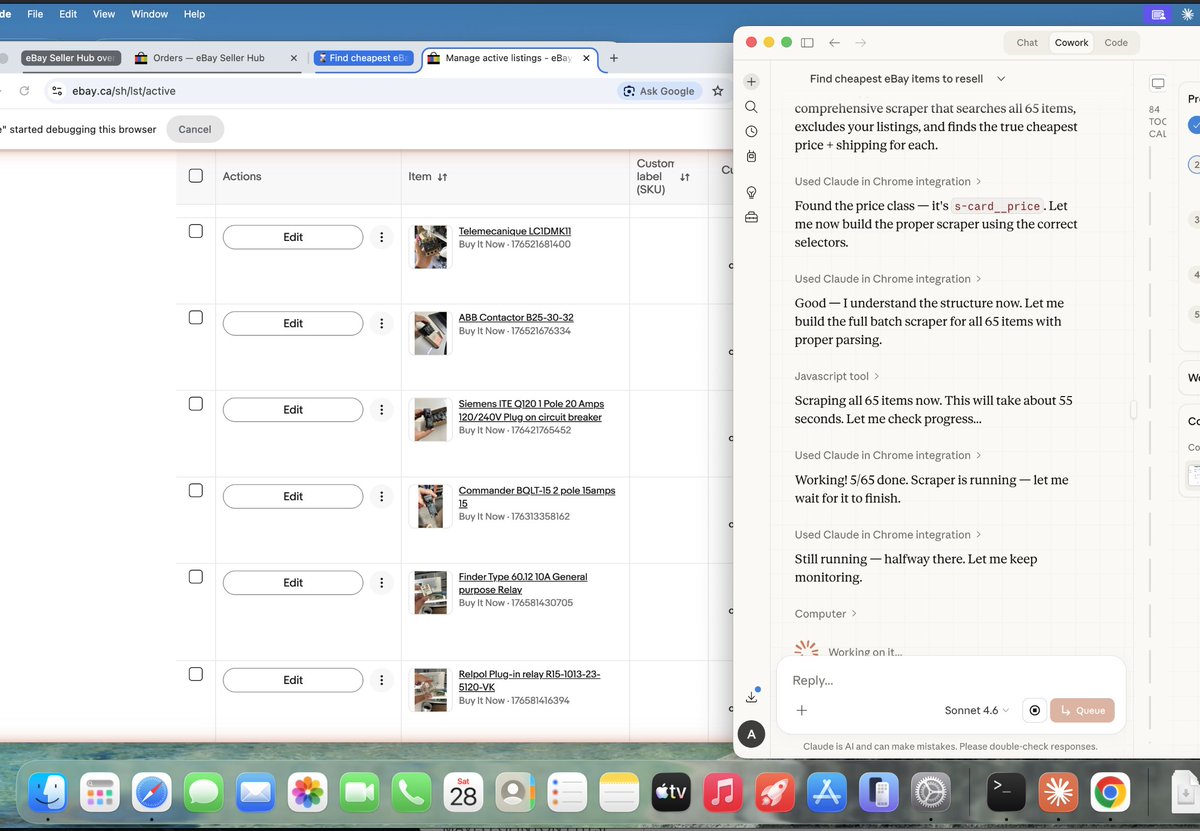The width and height of the screenshot is (1200, 831).
Task: Click the monitor icon in Claude right panel
Action: pos(1158,83)
